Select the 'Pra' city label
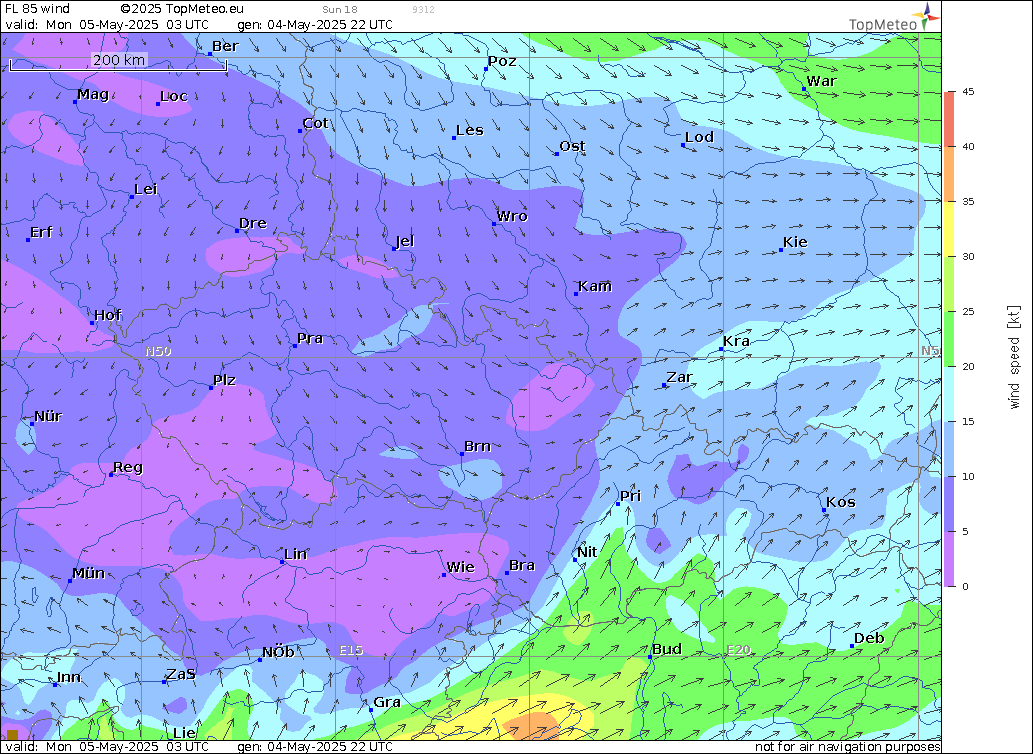Image resolution: width=1033 pixels, height=754 pixels. click(310, 338)
